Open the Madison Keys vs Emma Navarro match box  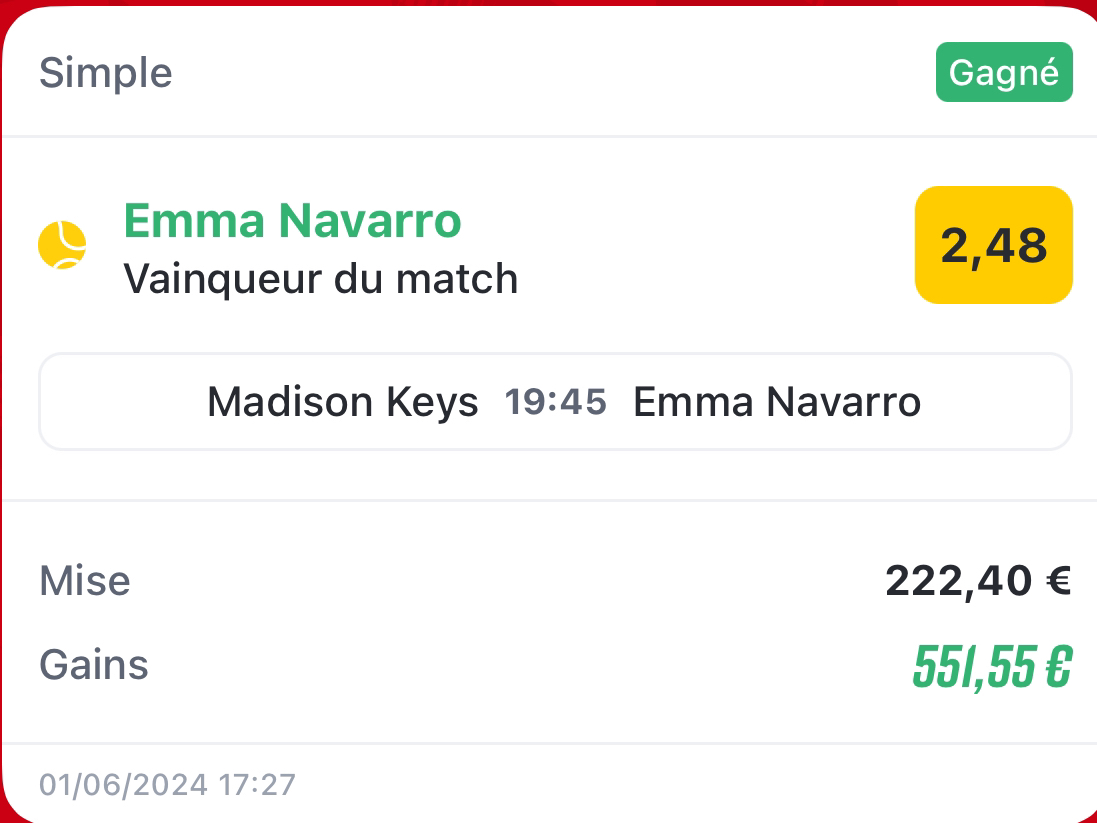coord(555,402)
